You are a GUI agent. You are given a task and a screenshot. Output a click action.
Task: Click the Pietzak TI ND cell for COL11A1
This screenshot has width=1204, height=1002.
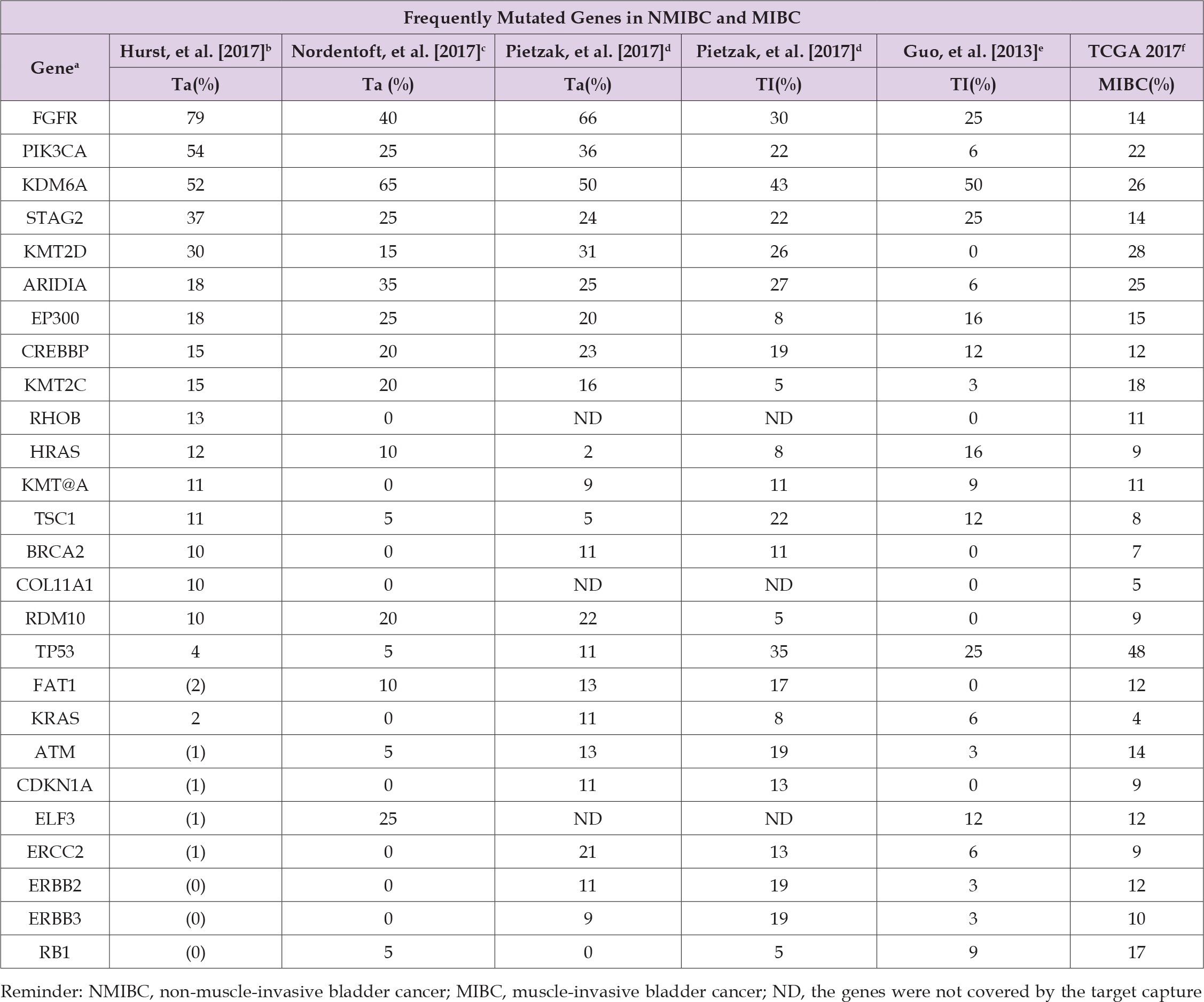click(x=779, y=585)
